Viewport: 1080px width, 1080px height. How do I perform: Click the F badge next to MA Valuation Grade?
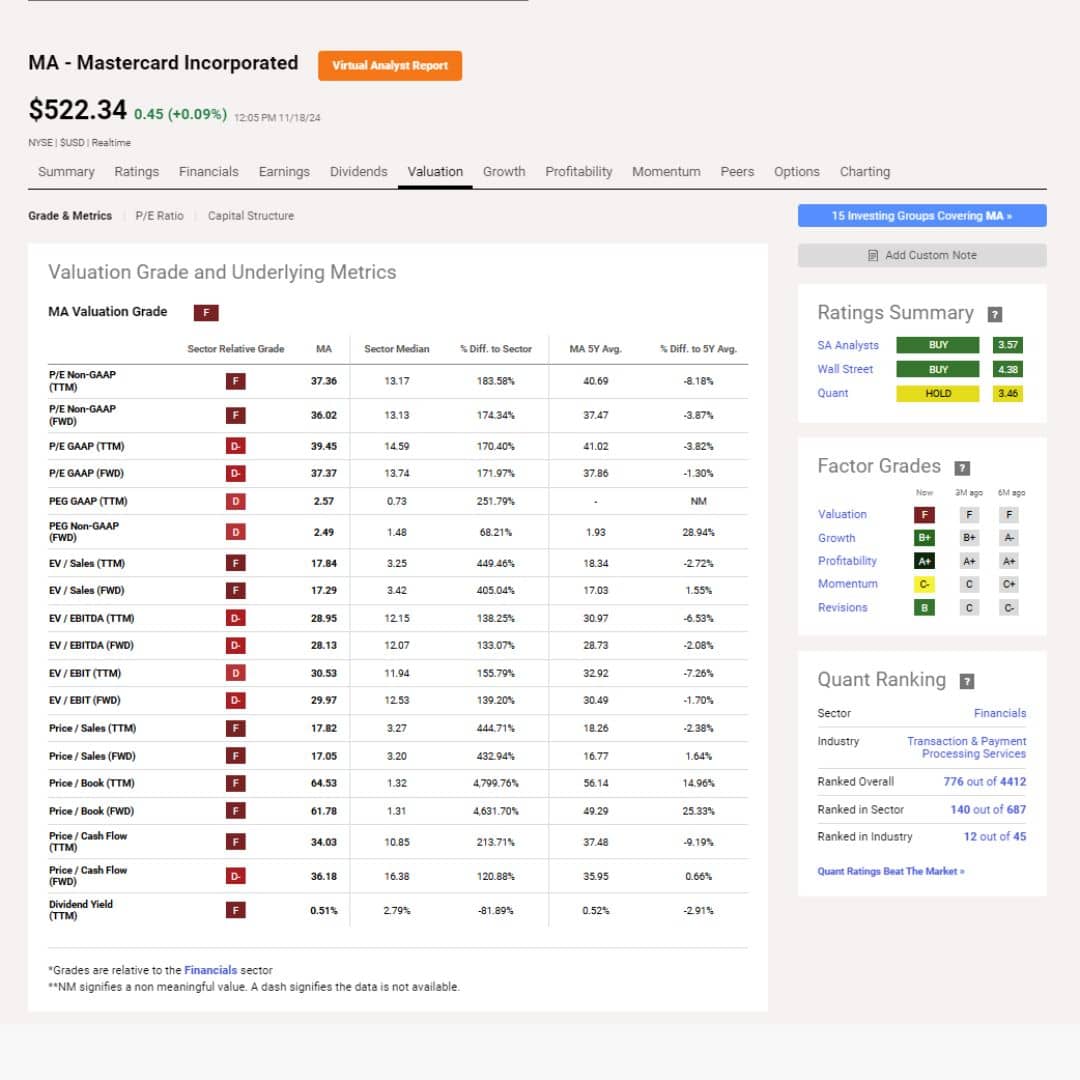click(206, 313)
